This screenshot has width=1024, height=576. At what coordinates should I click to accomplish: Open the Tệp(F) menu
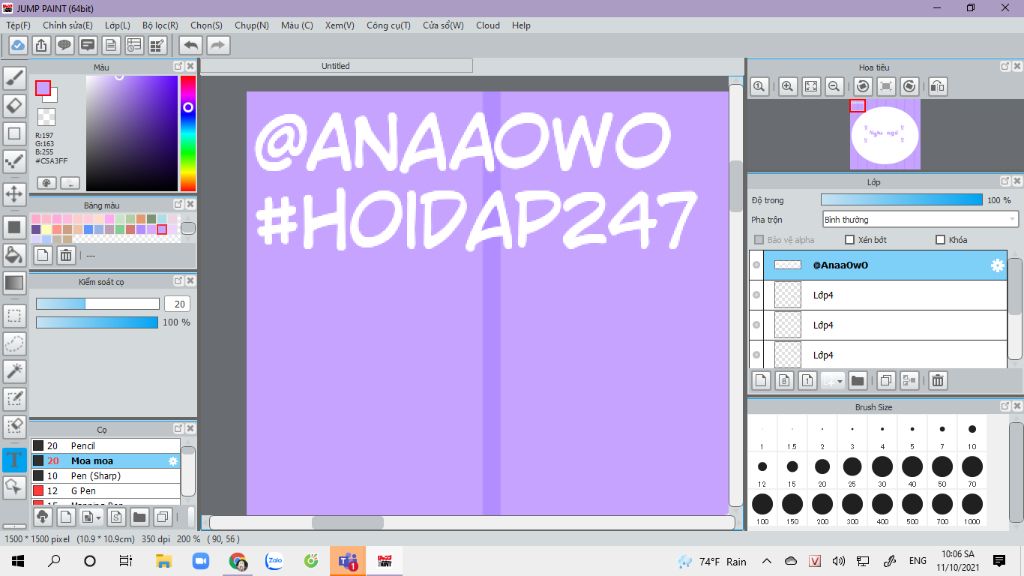[18, 25]
